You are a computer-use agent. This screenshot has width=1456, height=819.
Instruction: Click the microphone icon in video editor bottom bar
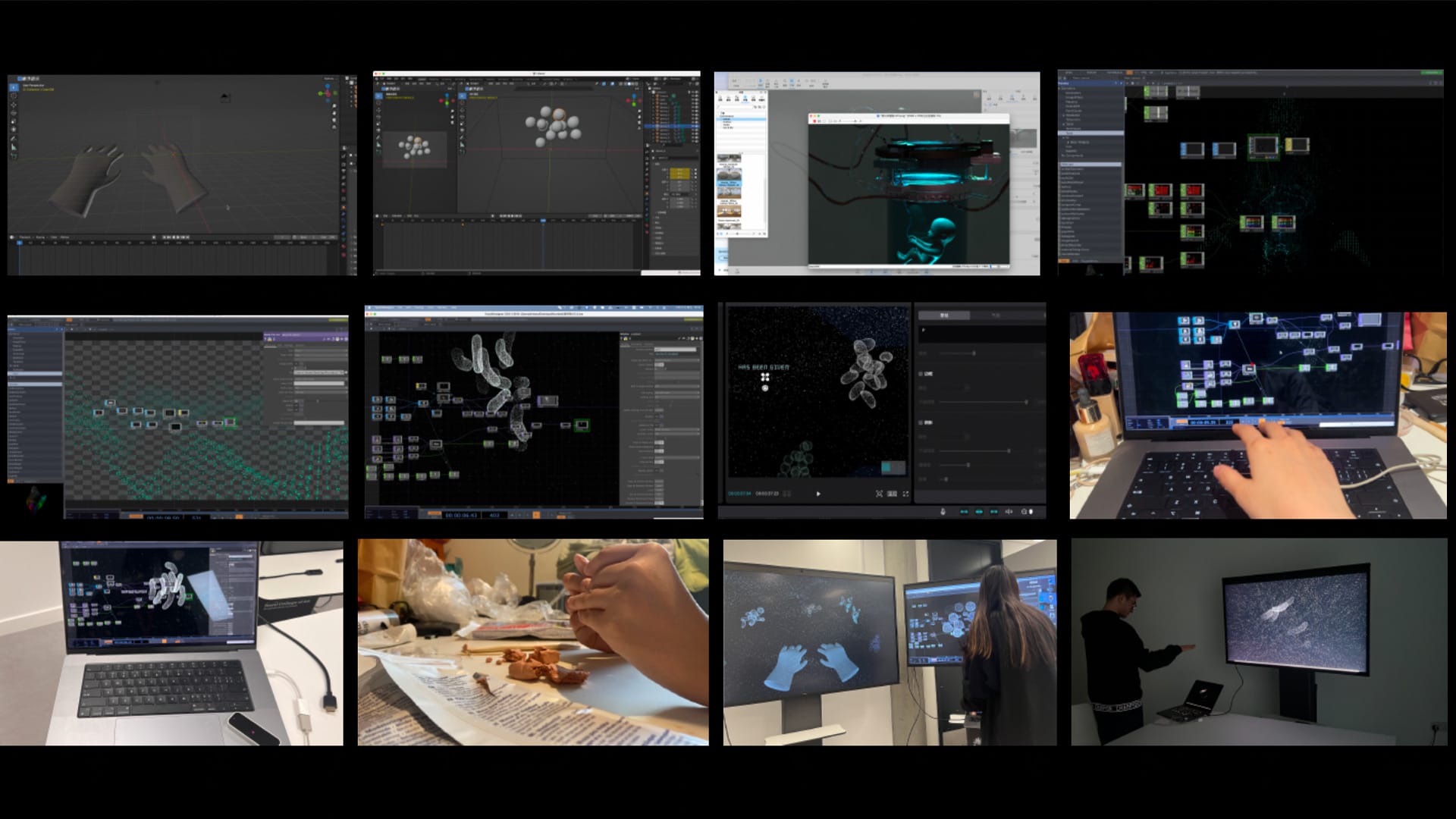coord(943,512)
